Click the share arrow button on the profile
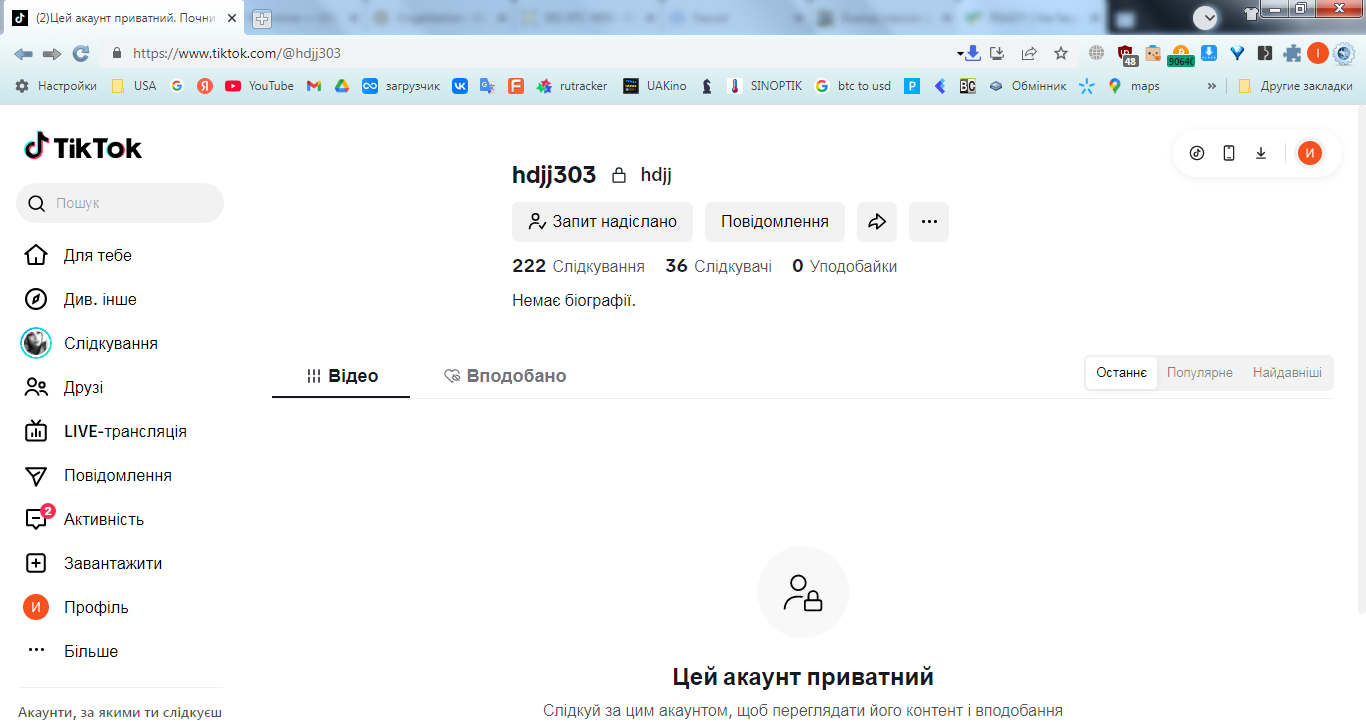Viewport: 1366px width, 728px height. pyautogui.click(x=877, y=222)
